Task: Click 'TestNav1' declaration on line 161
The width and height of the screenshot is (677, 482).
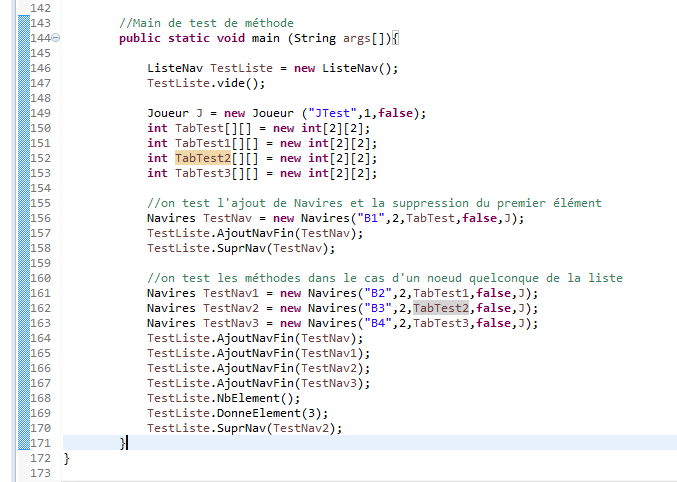Action: point(231,293)
